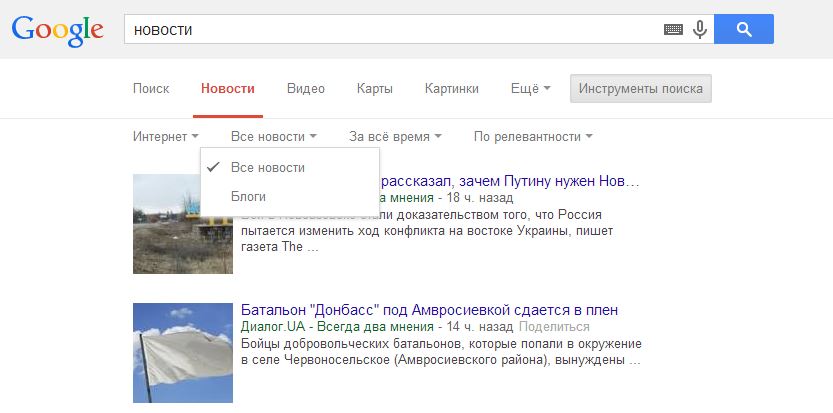Screen dimensions: 833x413
Task: Click the white flag article thumbnail
Action: (183, 353)
